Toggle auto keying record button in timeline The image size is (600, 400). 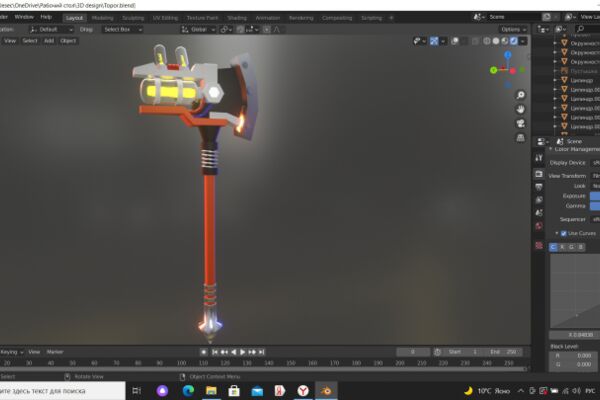[204, 352]
